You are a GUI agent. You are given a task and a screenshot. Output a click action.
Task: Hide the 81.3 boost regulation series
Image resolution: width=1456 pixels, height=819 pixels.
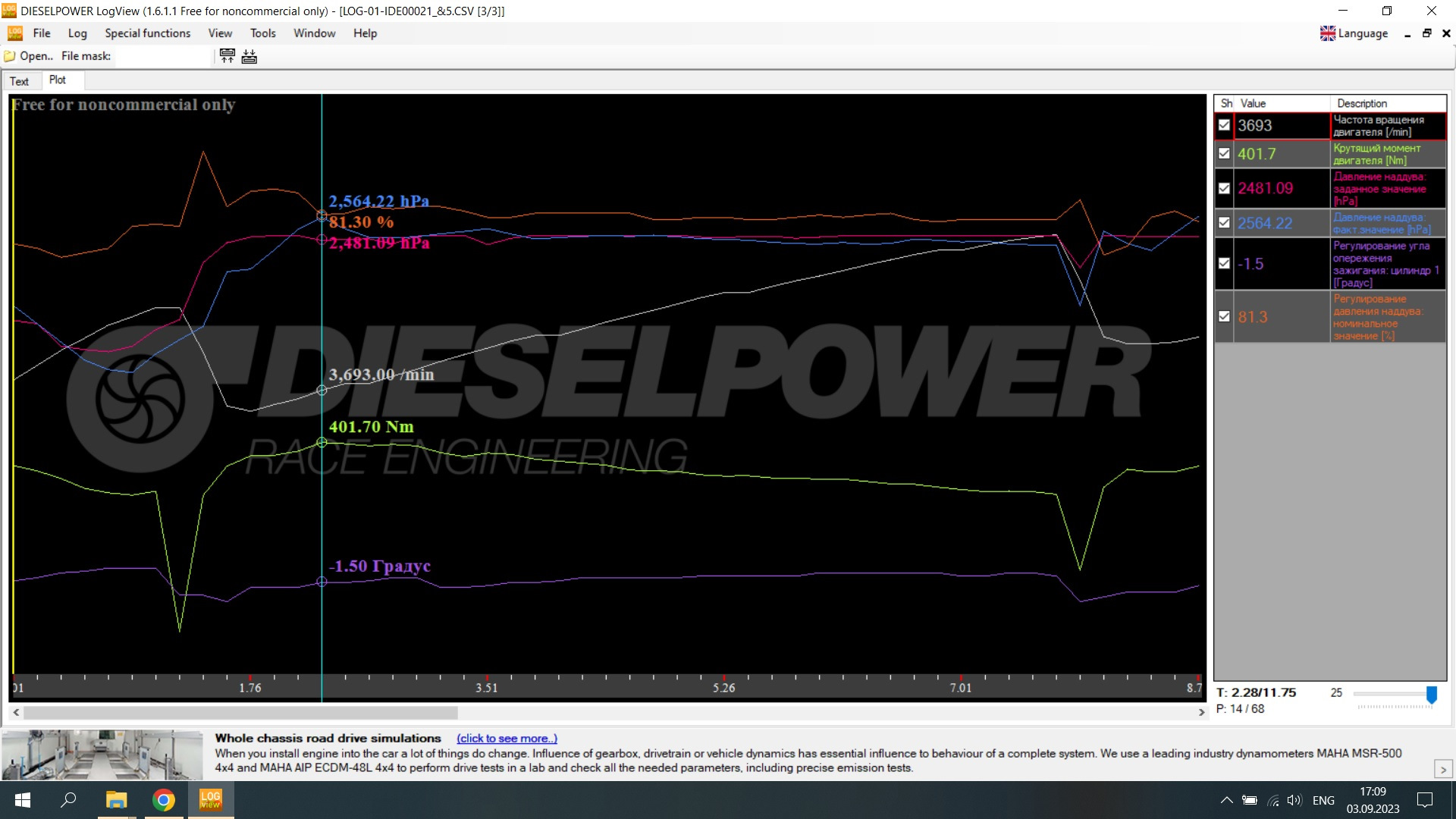tap(1224, 316)
